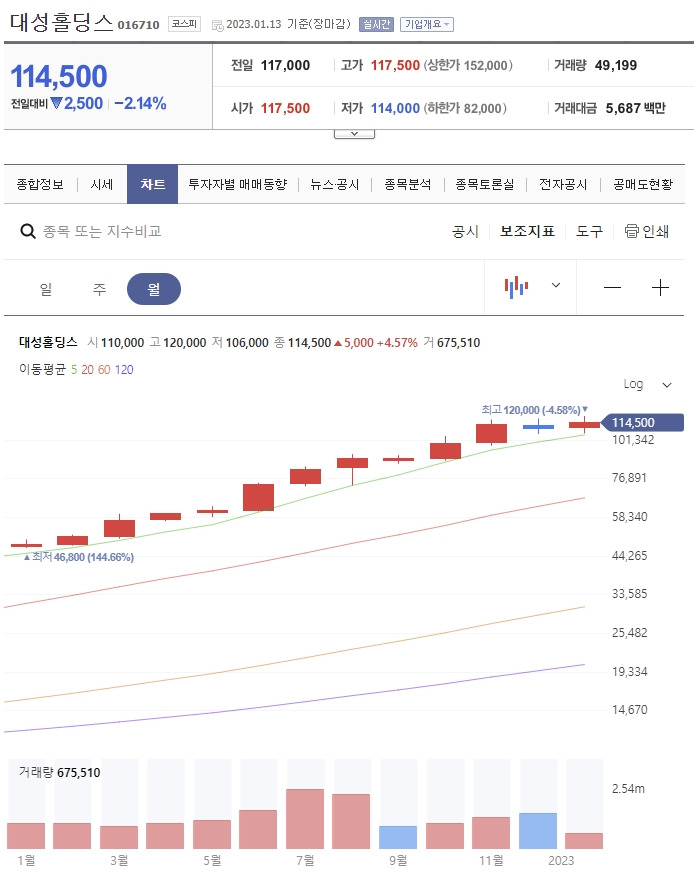The image size is (694, 875).
Task: Click the 종목 또는 지수비교 search field
Action: coord(102,231)
